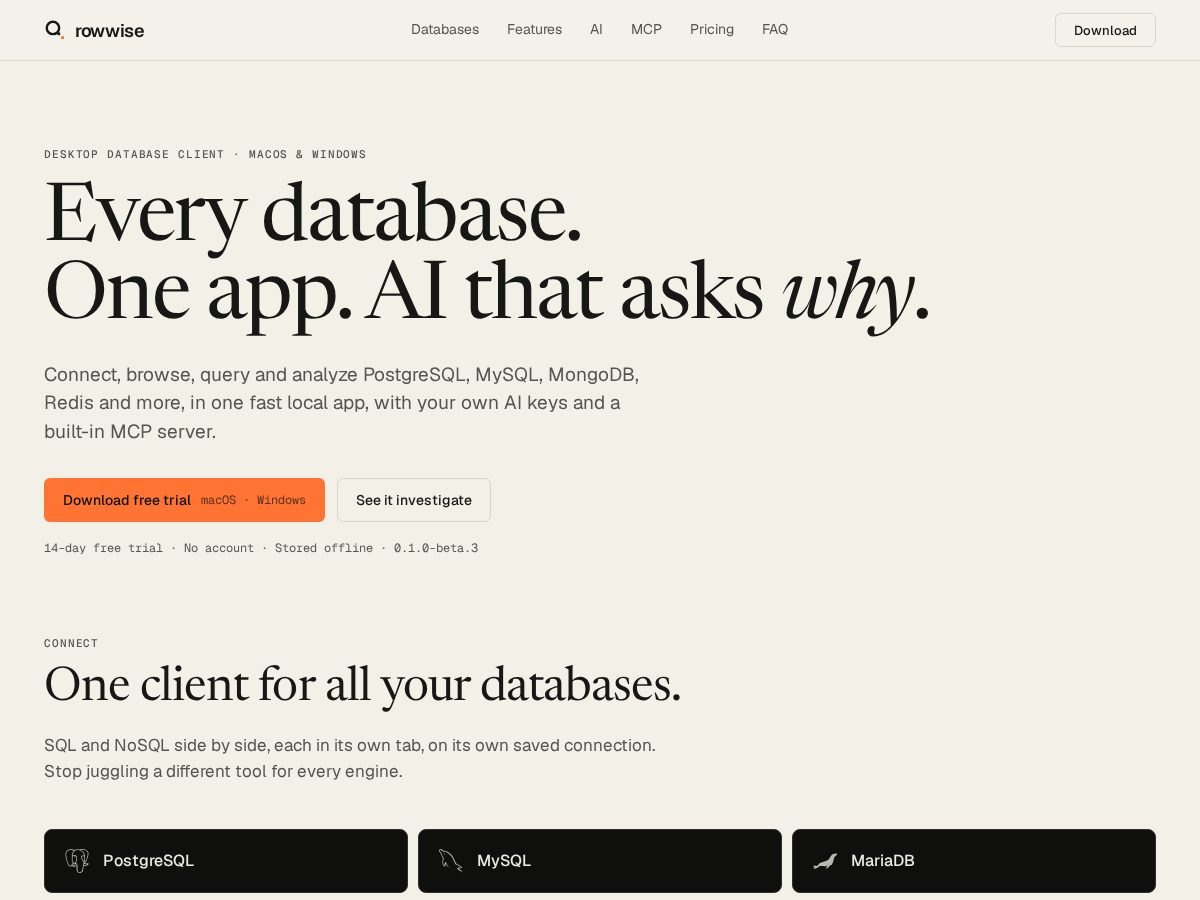The height and width of the screenshot is (900, 1200).
Task: Select the MariaDB database card
Action: tap(974, 861)
